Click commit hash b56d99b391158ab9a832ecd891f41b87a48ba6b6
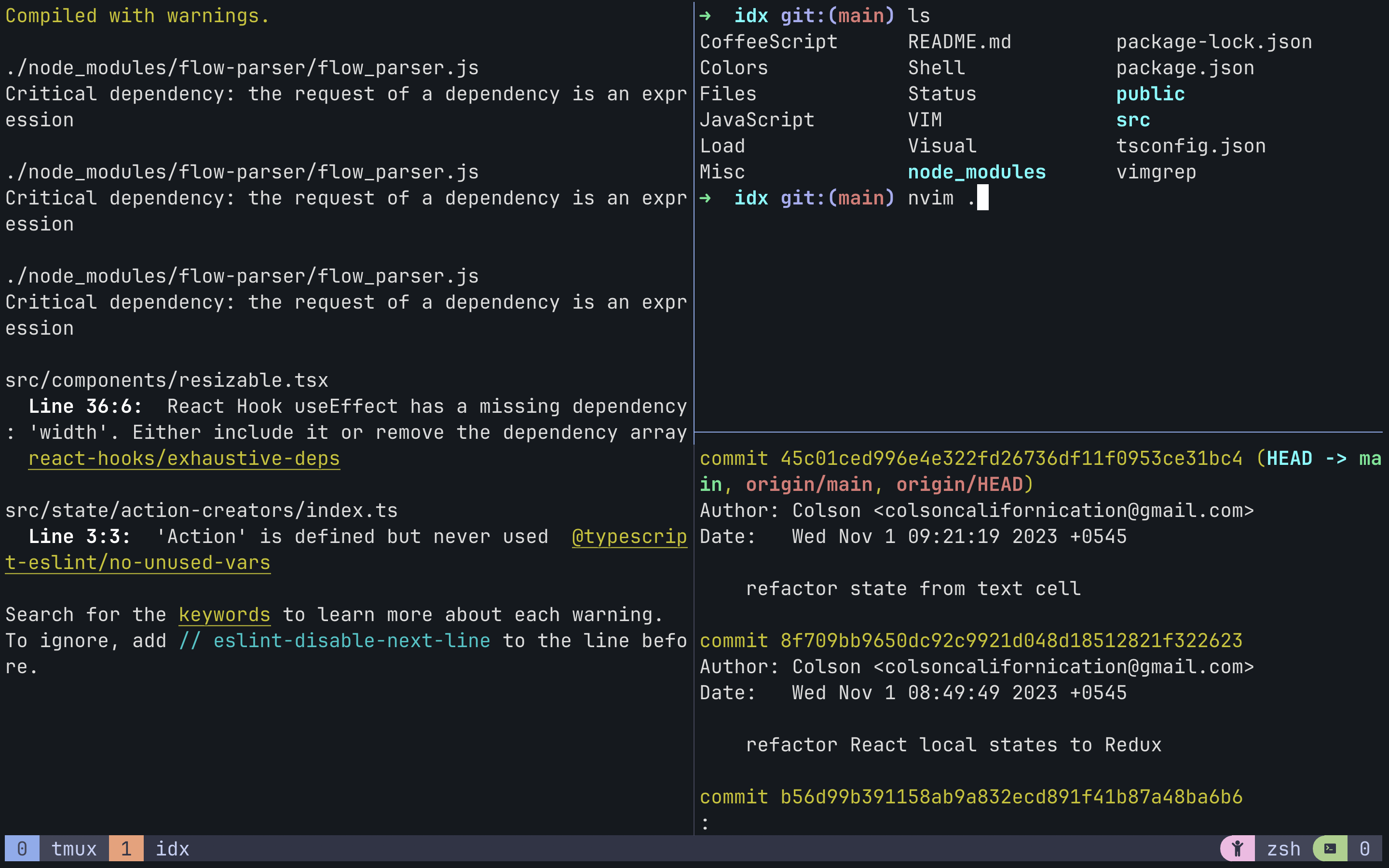This screenshot has height=868, width=1389. coord(1011,797)
